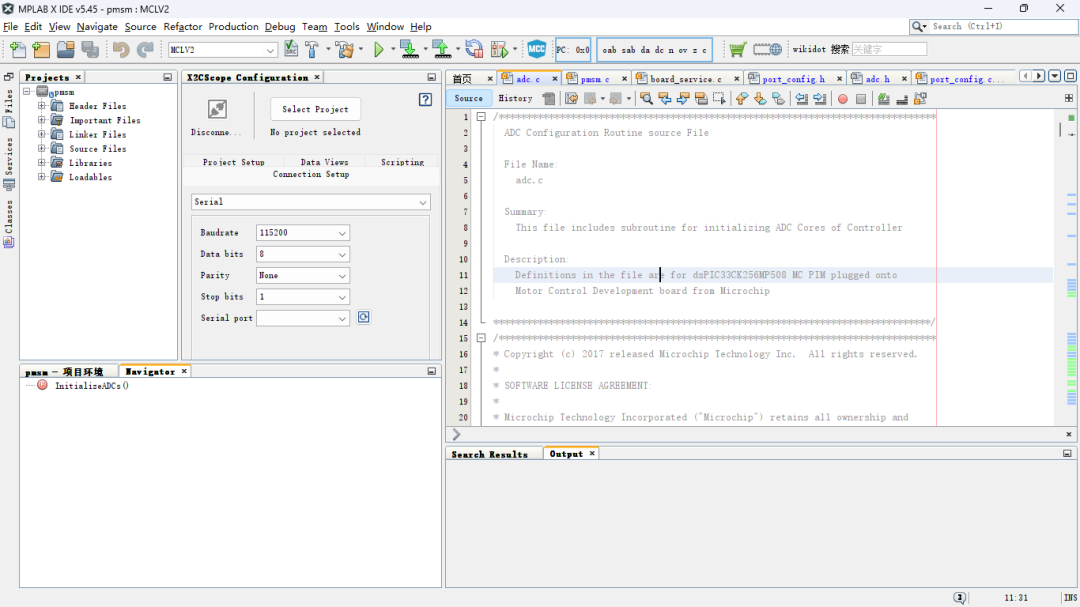Click the Source view button

click(468, 99)
